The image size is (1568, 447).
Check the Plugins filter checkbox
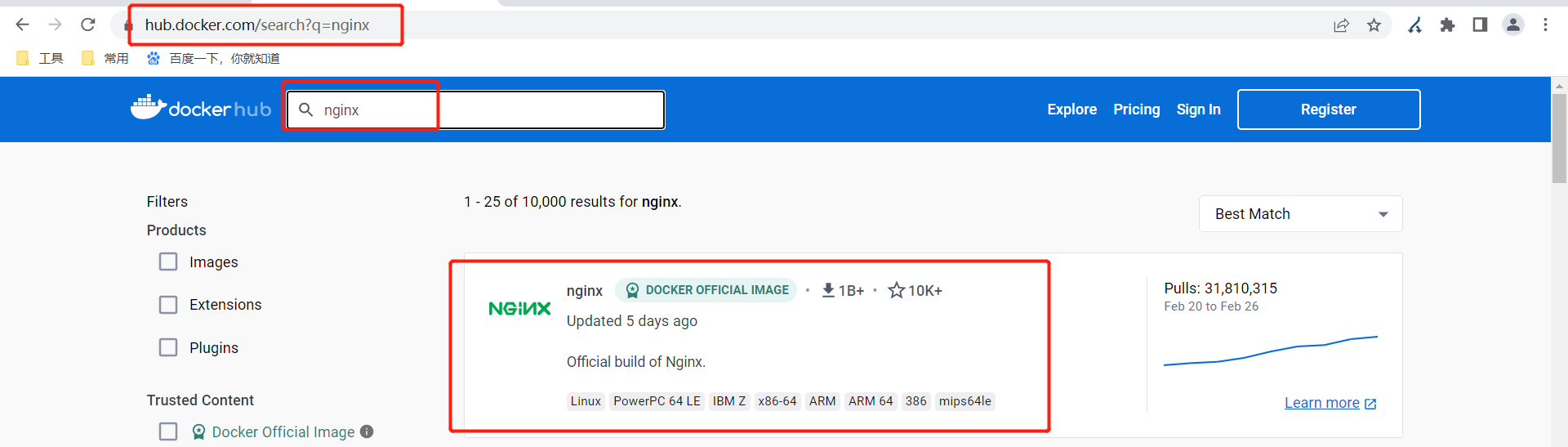pyautogui.click(x=168, y=347)
